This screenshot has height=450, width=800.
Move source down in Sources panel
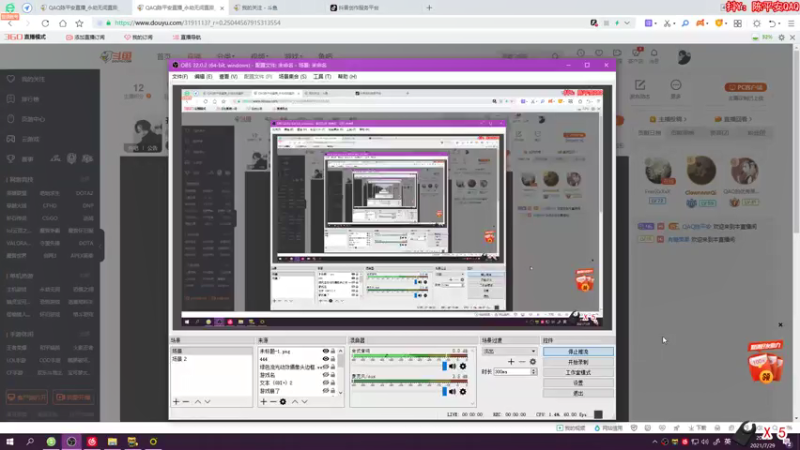[x=305, y=402]
